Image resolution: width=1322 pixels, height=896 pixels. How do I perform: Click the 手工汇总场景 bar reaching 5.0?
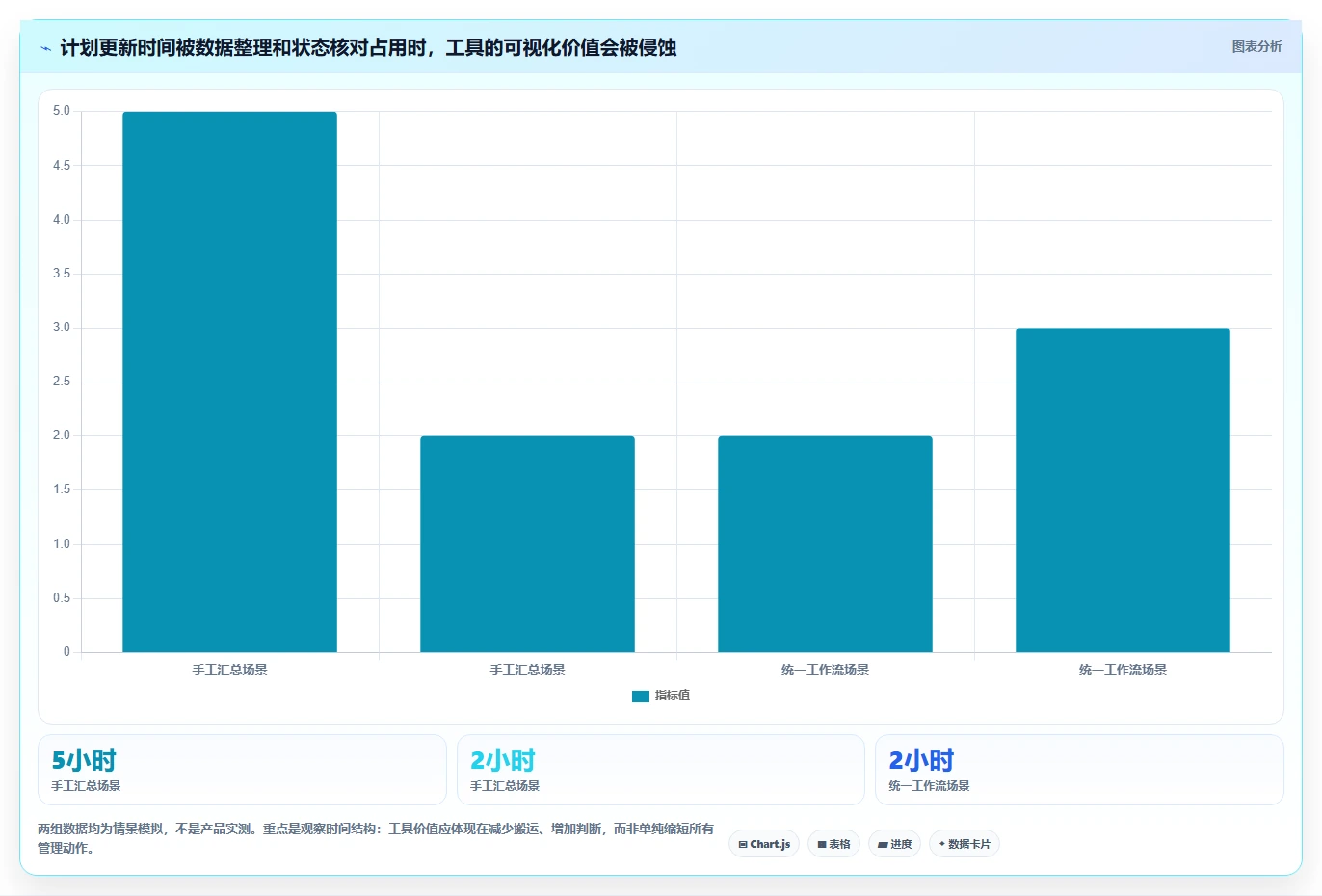[229, 382]
